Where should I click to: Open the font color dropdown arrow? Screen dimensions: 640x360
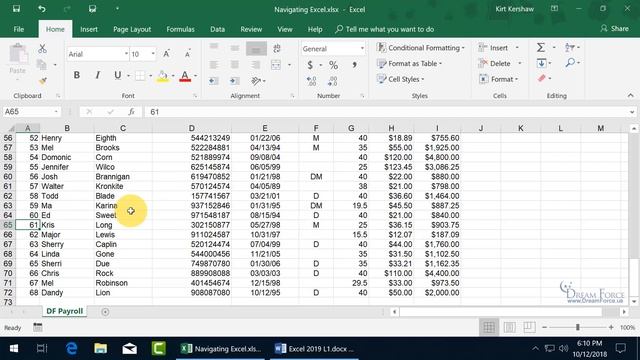pyautogui.click(x=196, y=76)
